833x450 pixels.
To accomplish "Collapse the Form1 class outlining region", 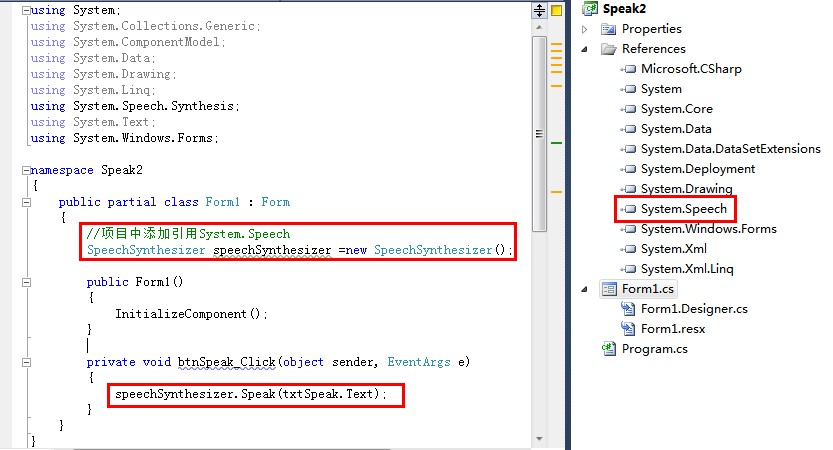I will click(x=26, y=202).
